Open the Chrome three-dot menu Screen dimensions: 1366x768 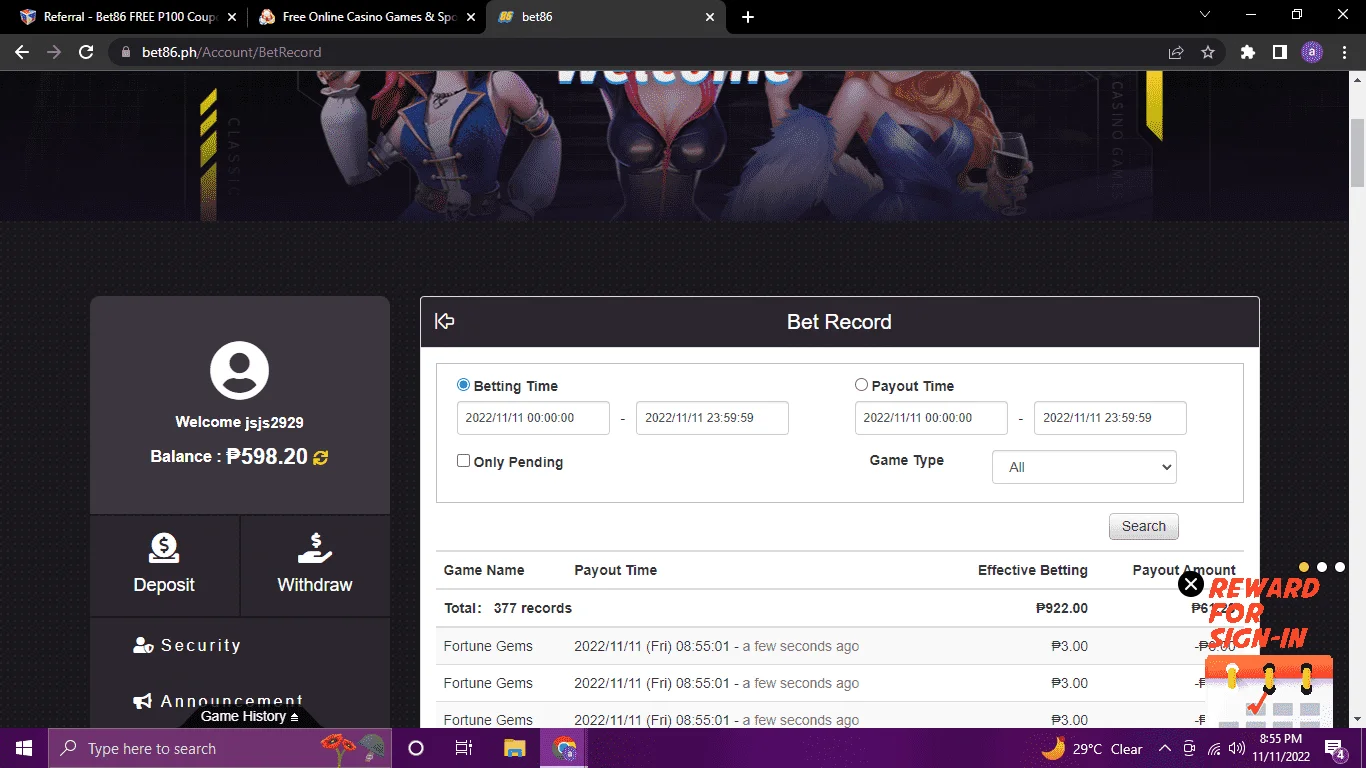(x=1344, y=52)
